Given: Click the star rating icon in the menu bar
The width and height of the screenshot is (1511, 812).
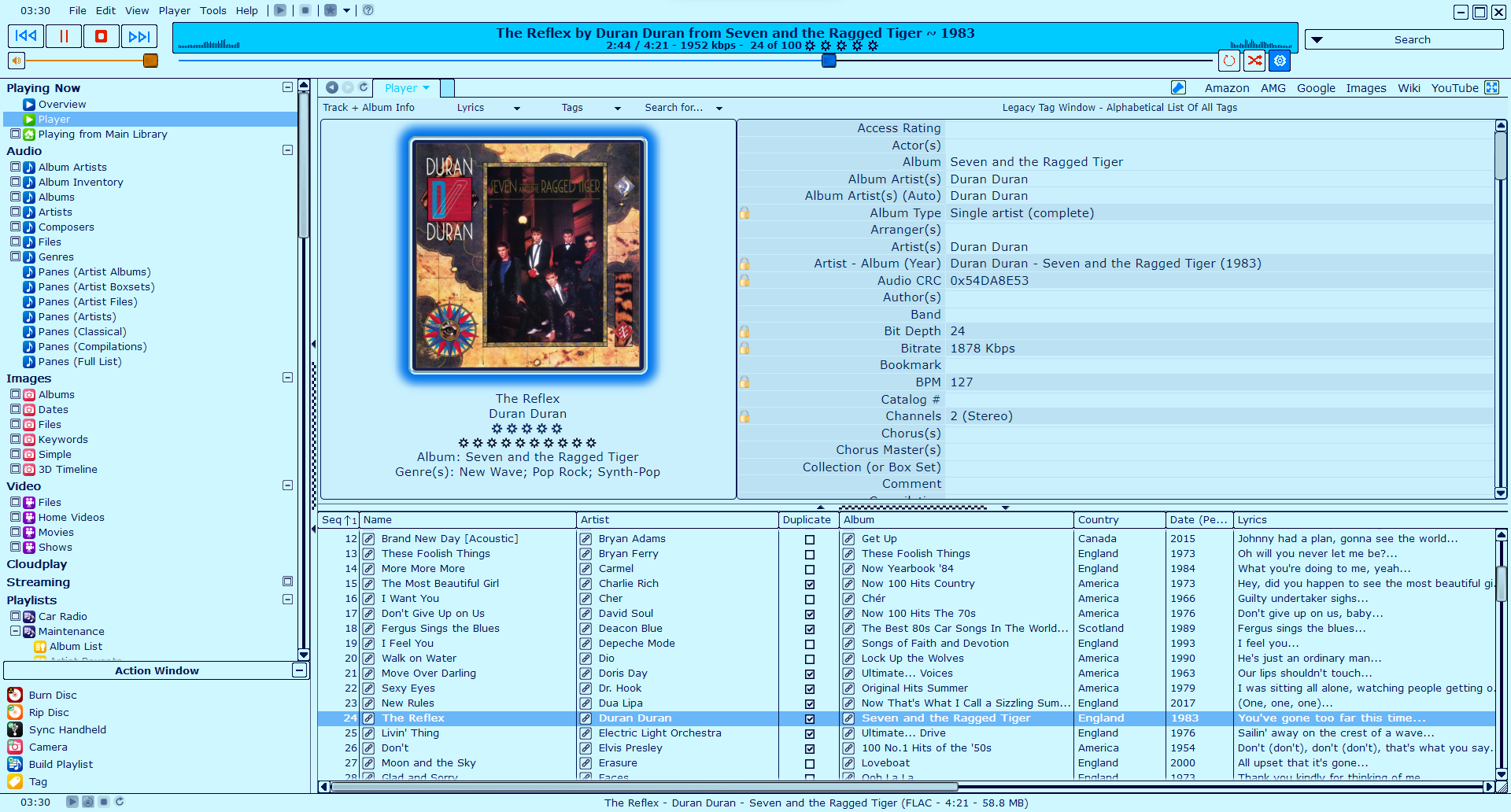Looking at the screenshot, I should [x=331, y=10].
